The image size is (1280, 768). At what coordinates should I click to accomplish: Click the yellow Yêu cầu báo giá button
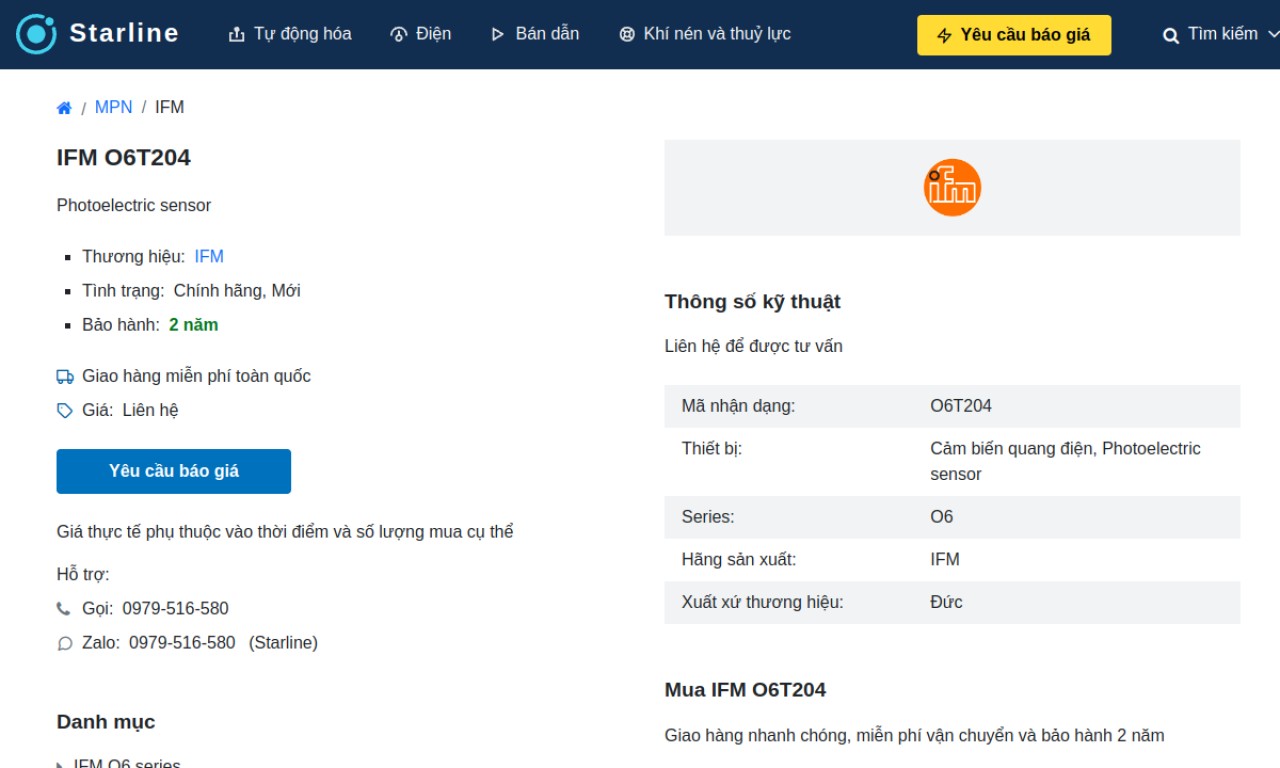click(x=1014, y=35)
